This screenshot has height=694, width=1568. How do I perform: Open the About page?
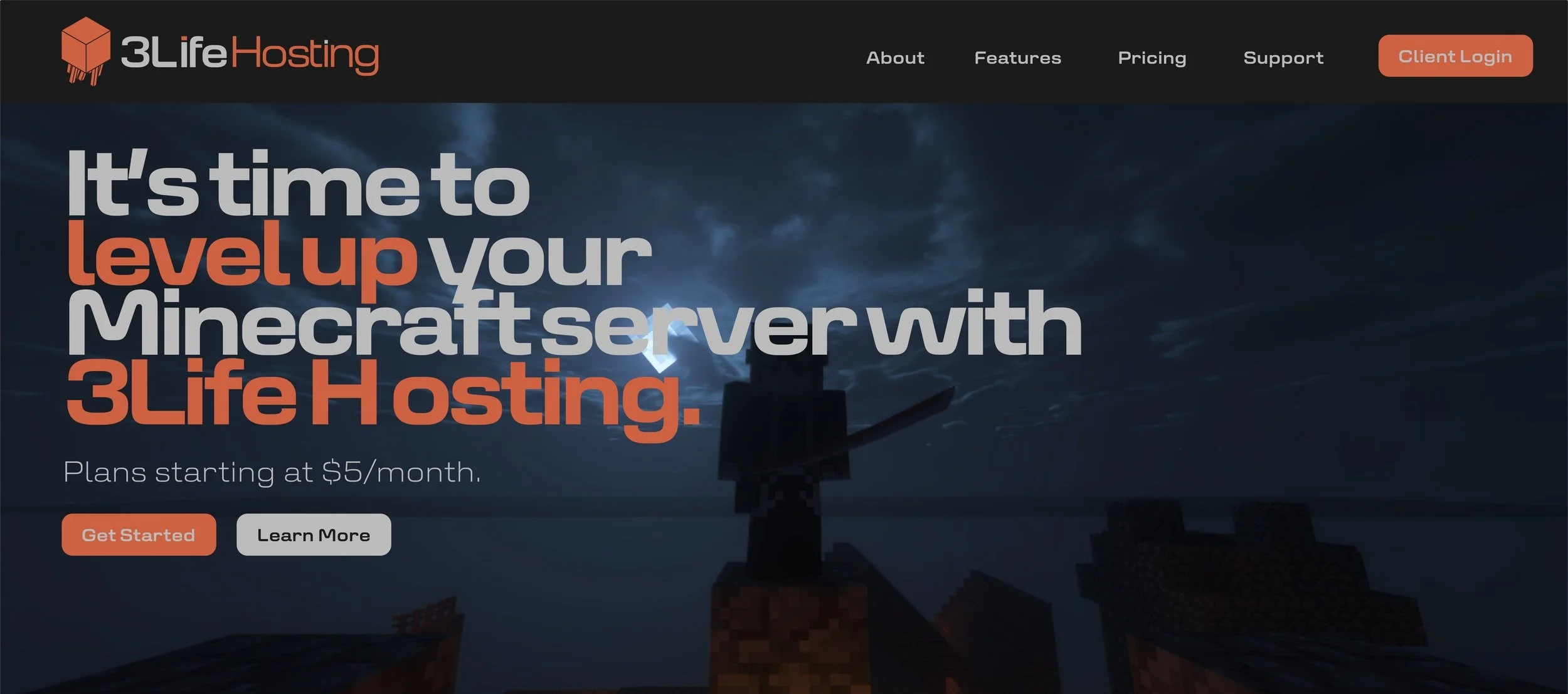coord(895,58)
